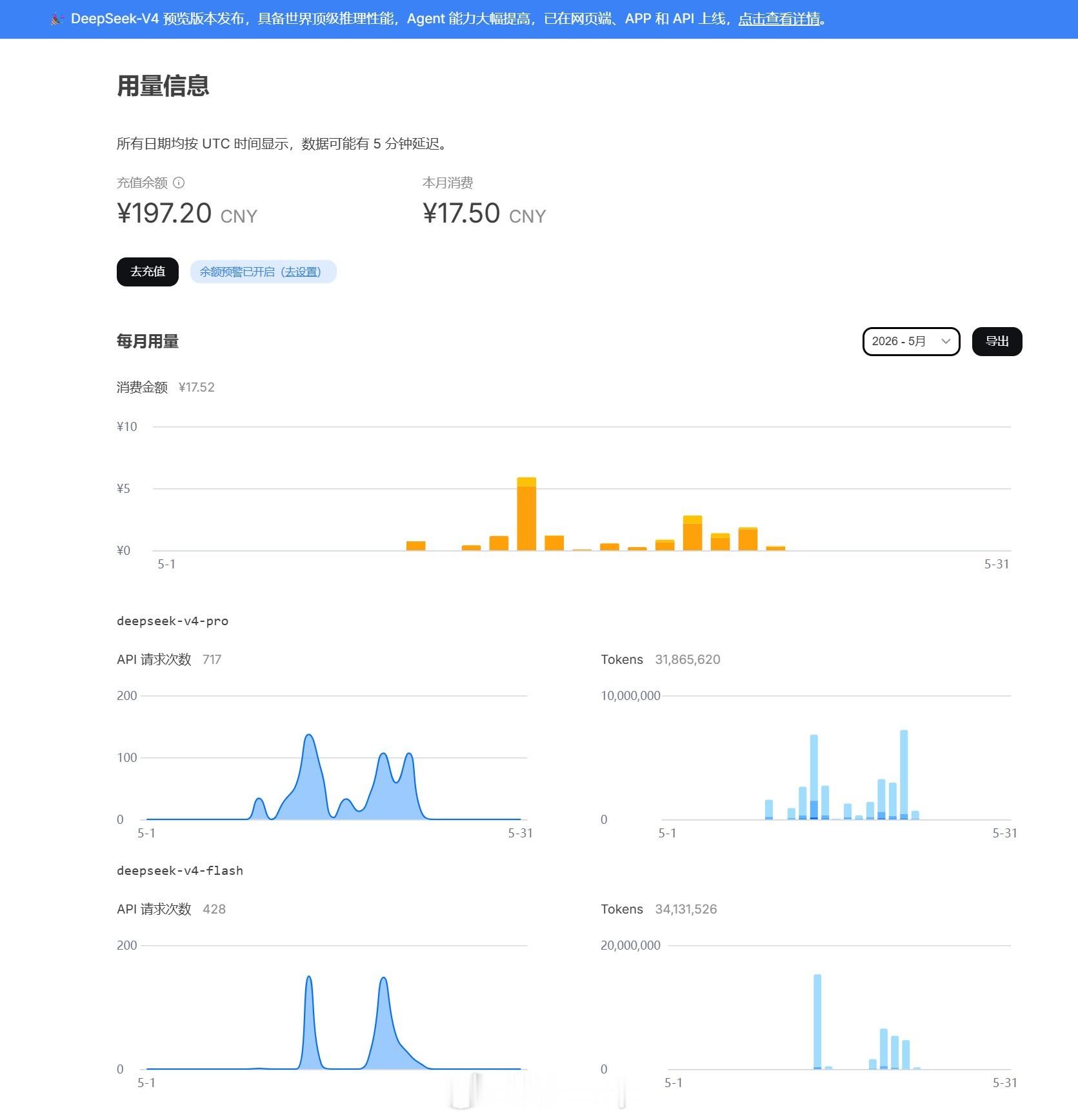Click the ¥17.50 monthly spending amount
This screenshot has width=1078, height=1120.
pos(461,214)
